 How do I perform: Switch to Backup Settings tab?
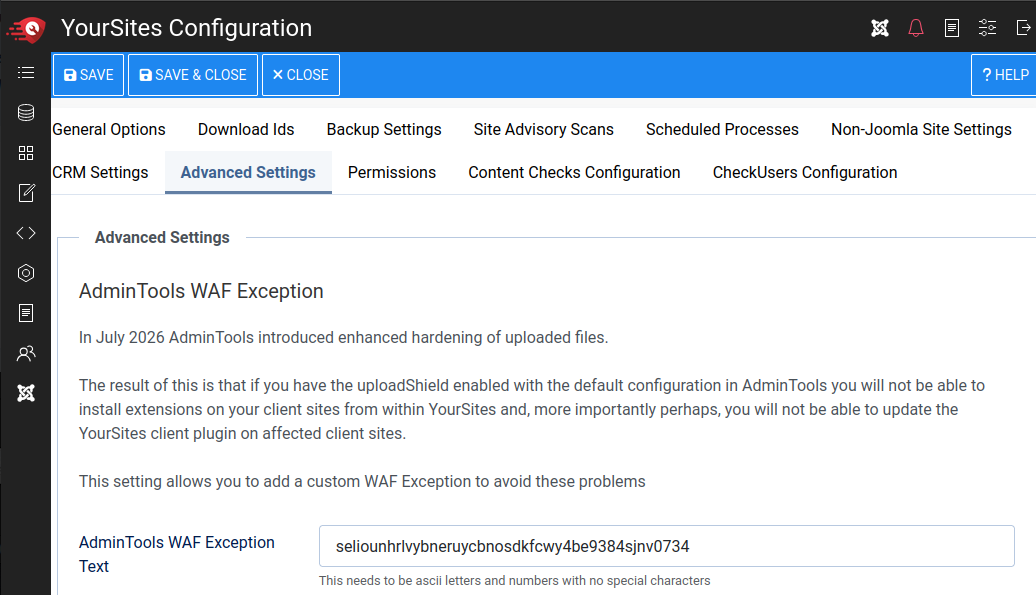(x=384, y=129)
